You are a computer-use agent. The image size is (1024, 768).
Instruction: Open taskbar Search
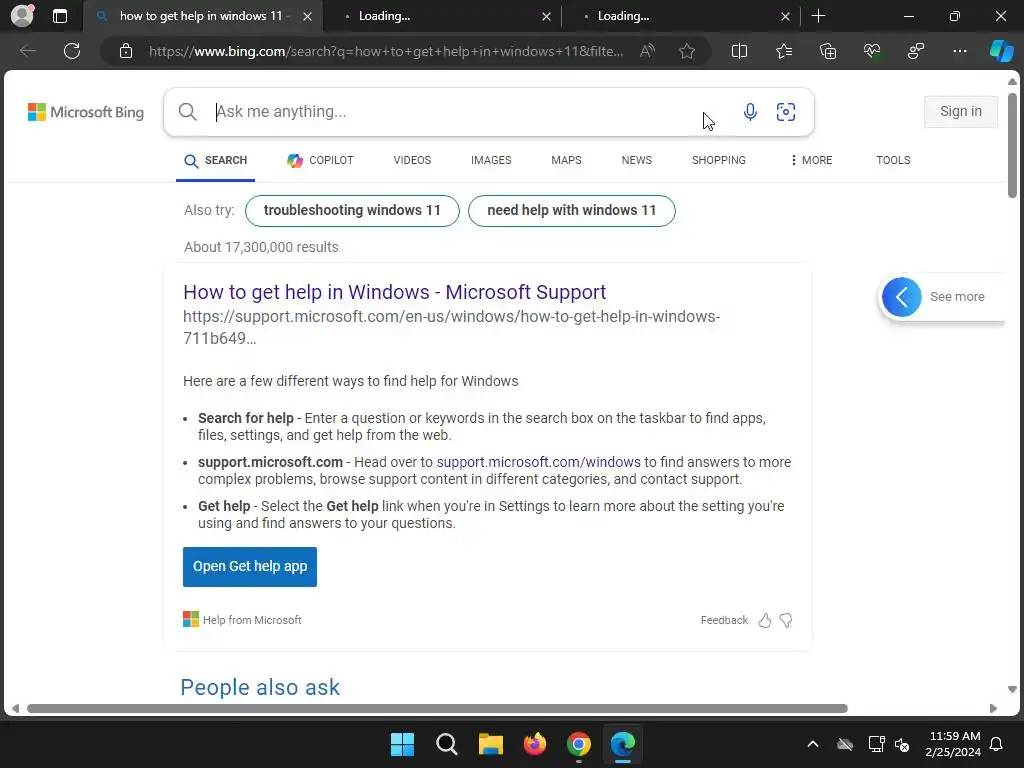pos(447,744)
